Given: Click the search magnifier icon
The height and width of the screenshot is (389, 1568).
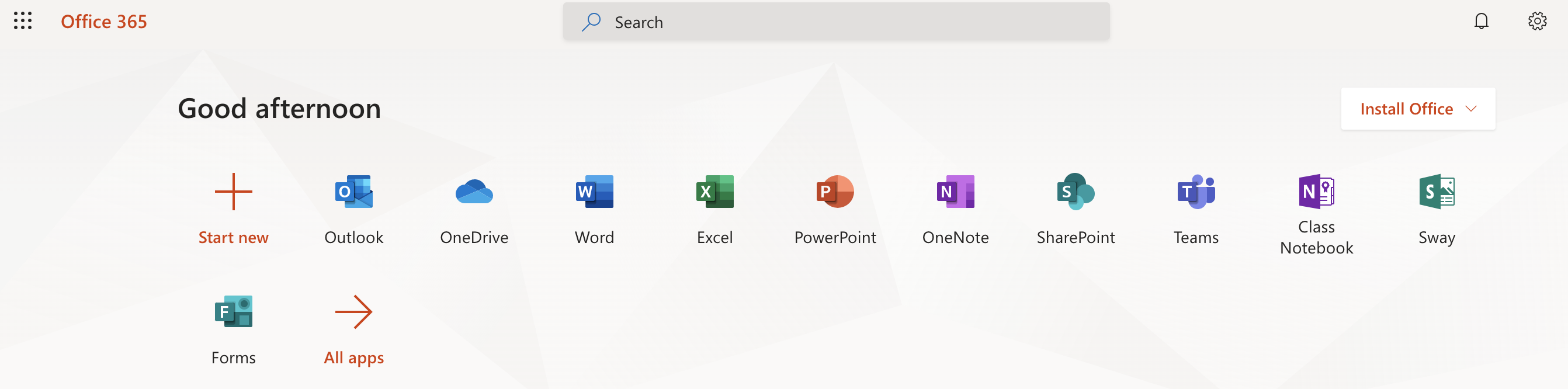Looking at the screenshot, I should point(591,22).
